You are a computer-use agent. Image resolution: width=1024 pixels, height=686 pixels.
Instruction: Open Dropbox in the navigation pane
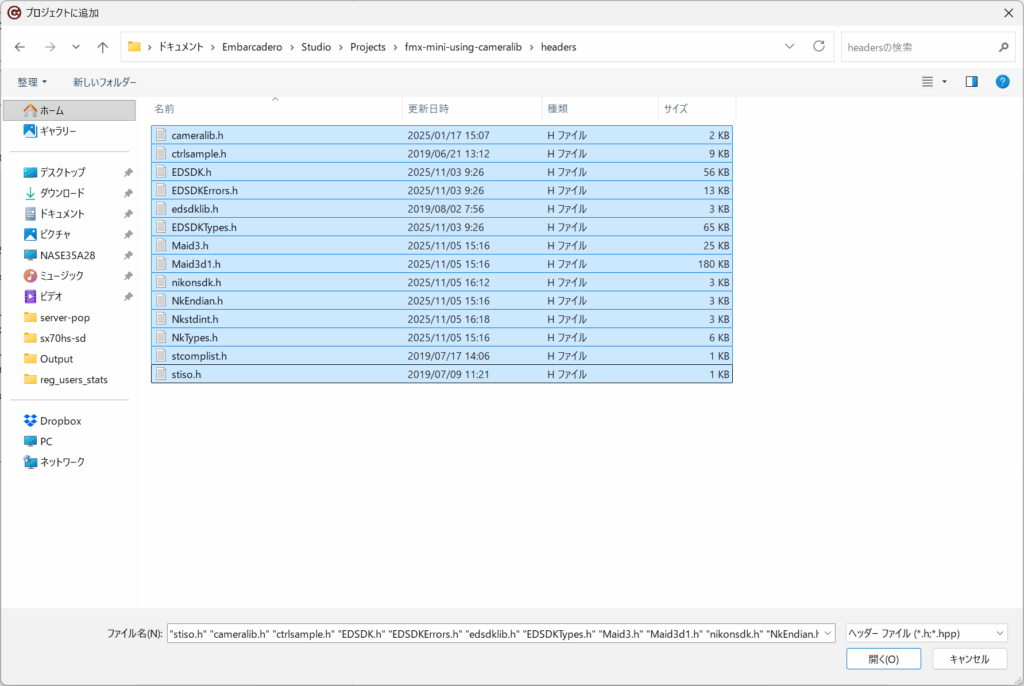[x=60, y=421]
